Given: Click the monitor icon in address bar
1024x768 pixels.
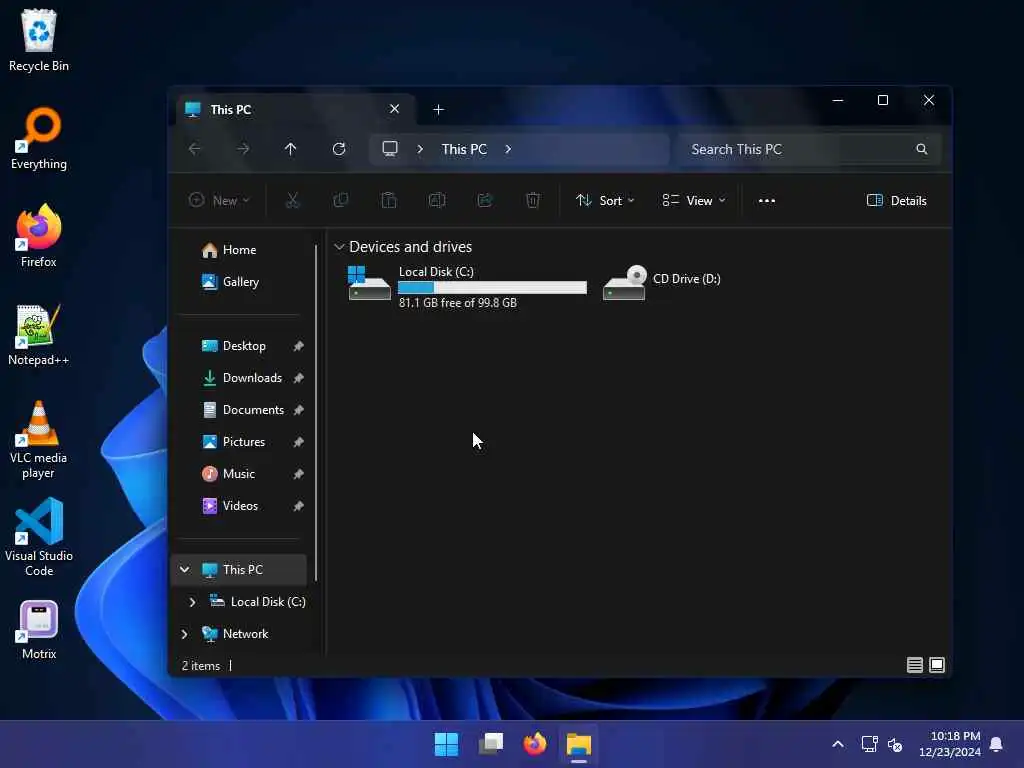Looking at the screenshot, I should click(x=390, y=149).
